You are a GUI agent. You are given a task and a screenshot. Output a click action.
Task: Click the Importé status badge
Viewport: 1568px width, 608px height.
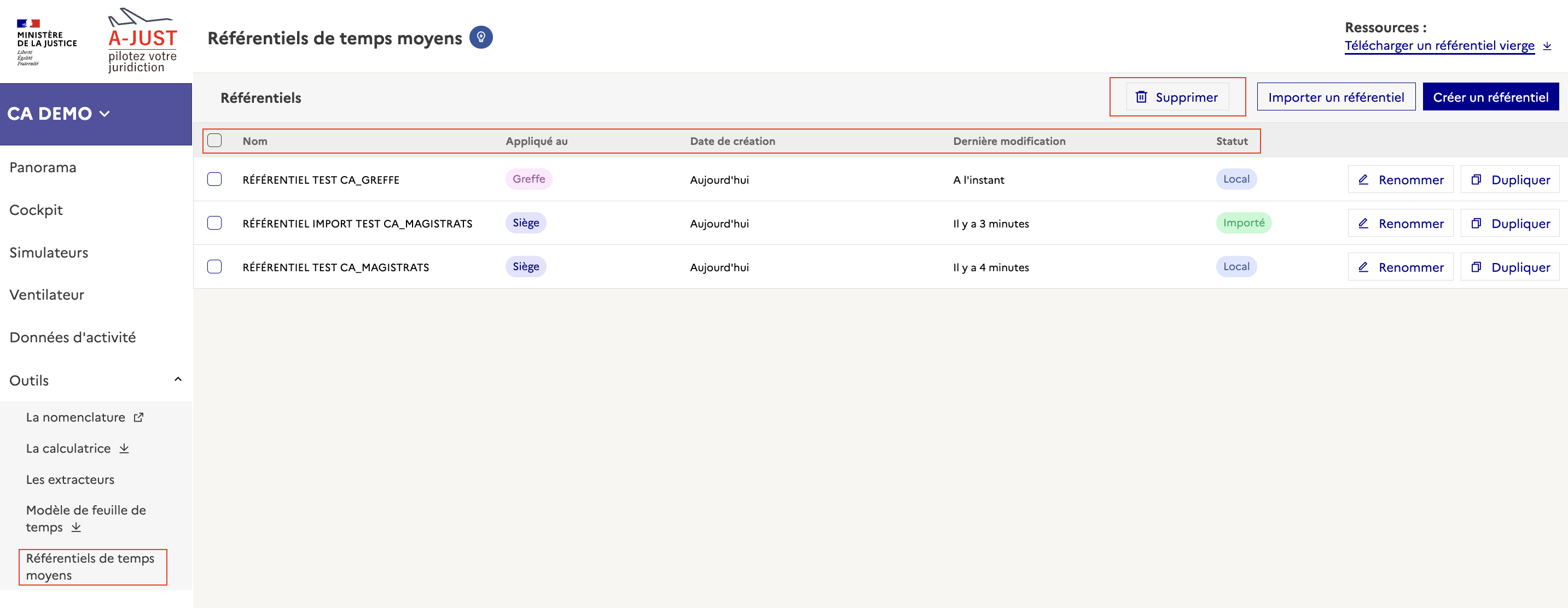pos(1243,223)
